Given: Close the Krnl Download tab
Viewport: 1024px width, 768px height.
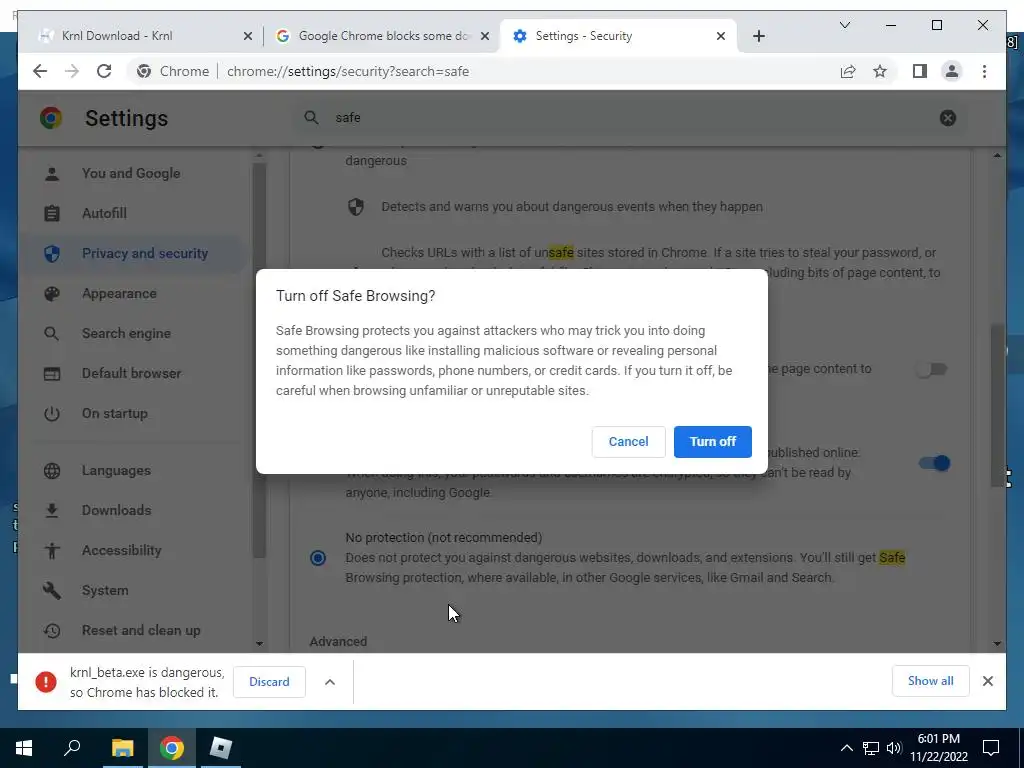Looking at the screenshot, I should pyautogui.click(x=248, y=36).
